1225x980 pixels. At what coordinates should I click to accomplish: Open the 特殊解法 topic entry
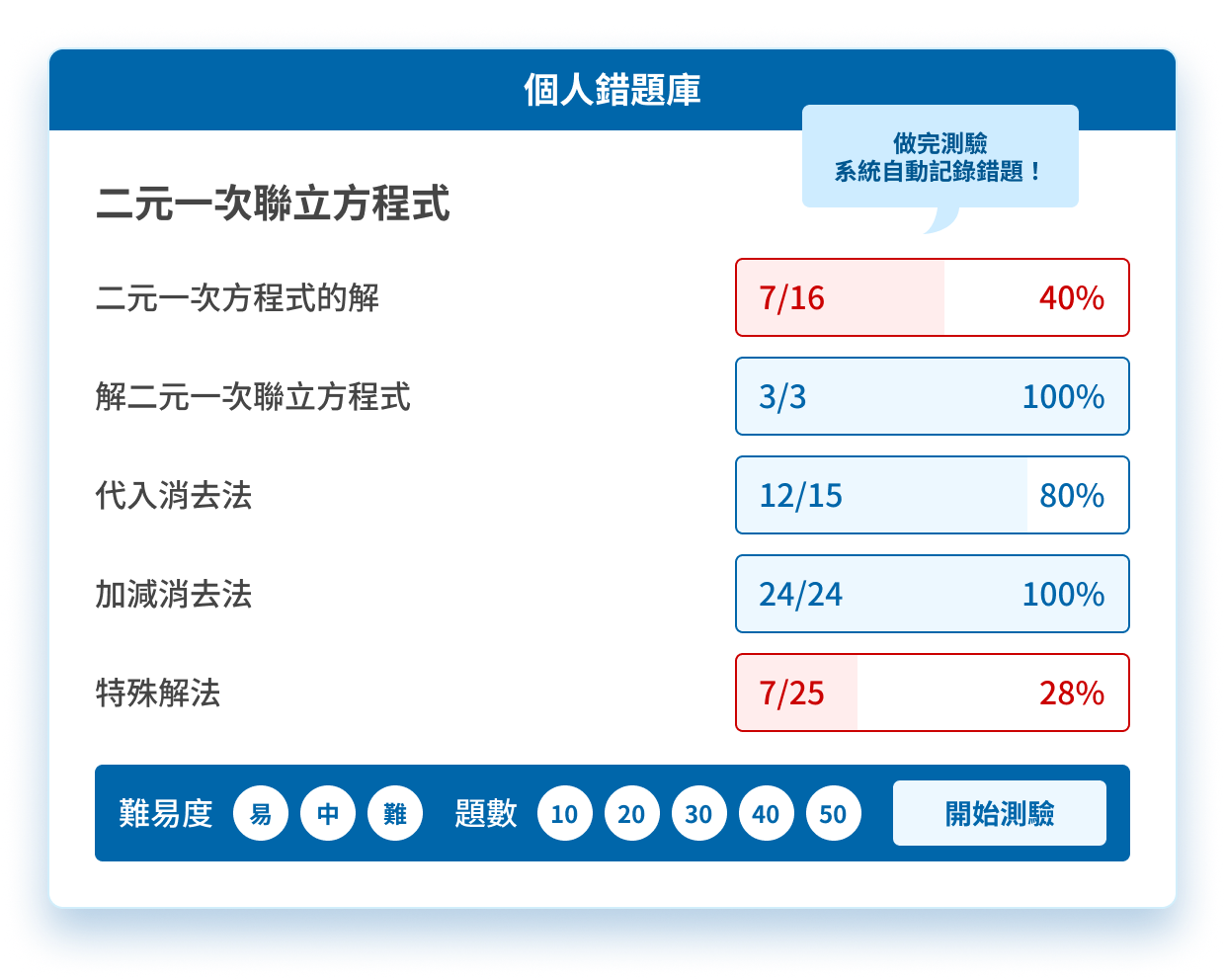[158, 694]
